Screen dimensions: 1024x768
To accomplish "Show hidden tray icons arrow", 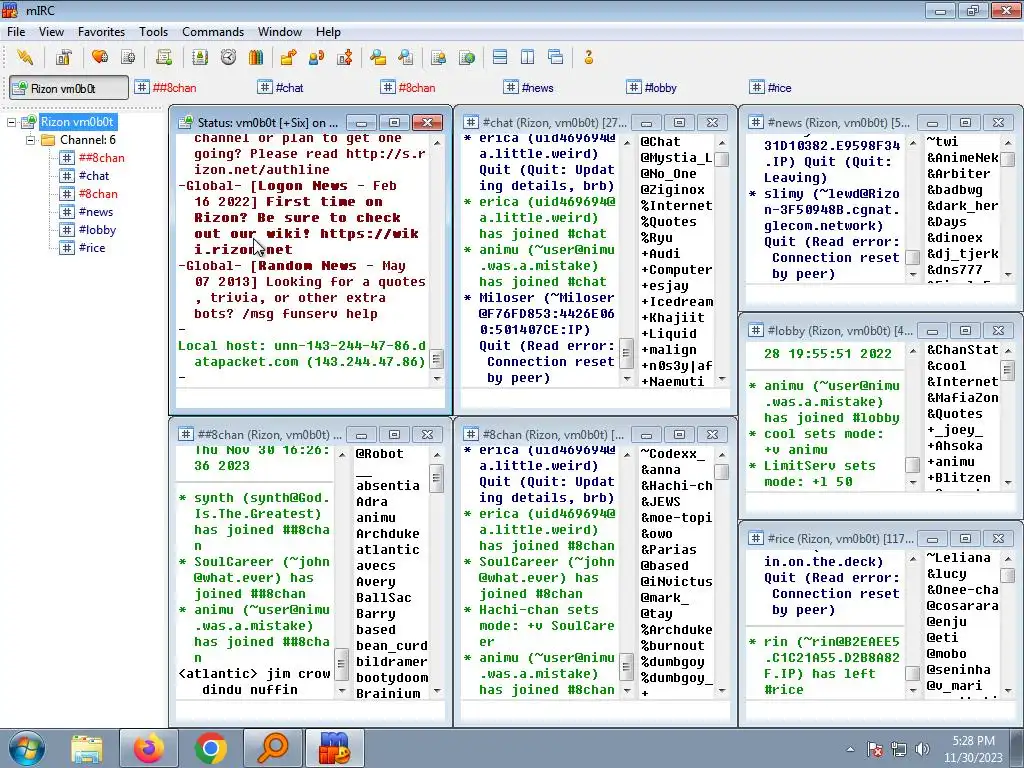I will [850, 749].
